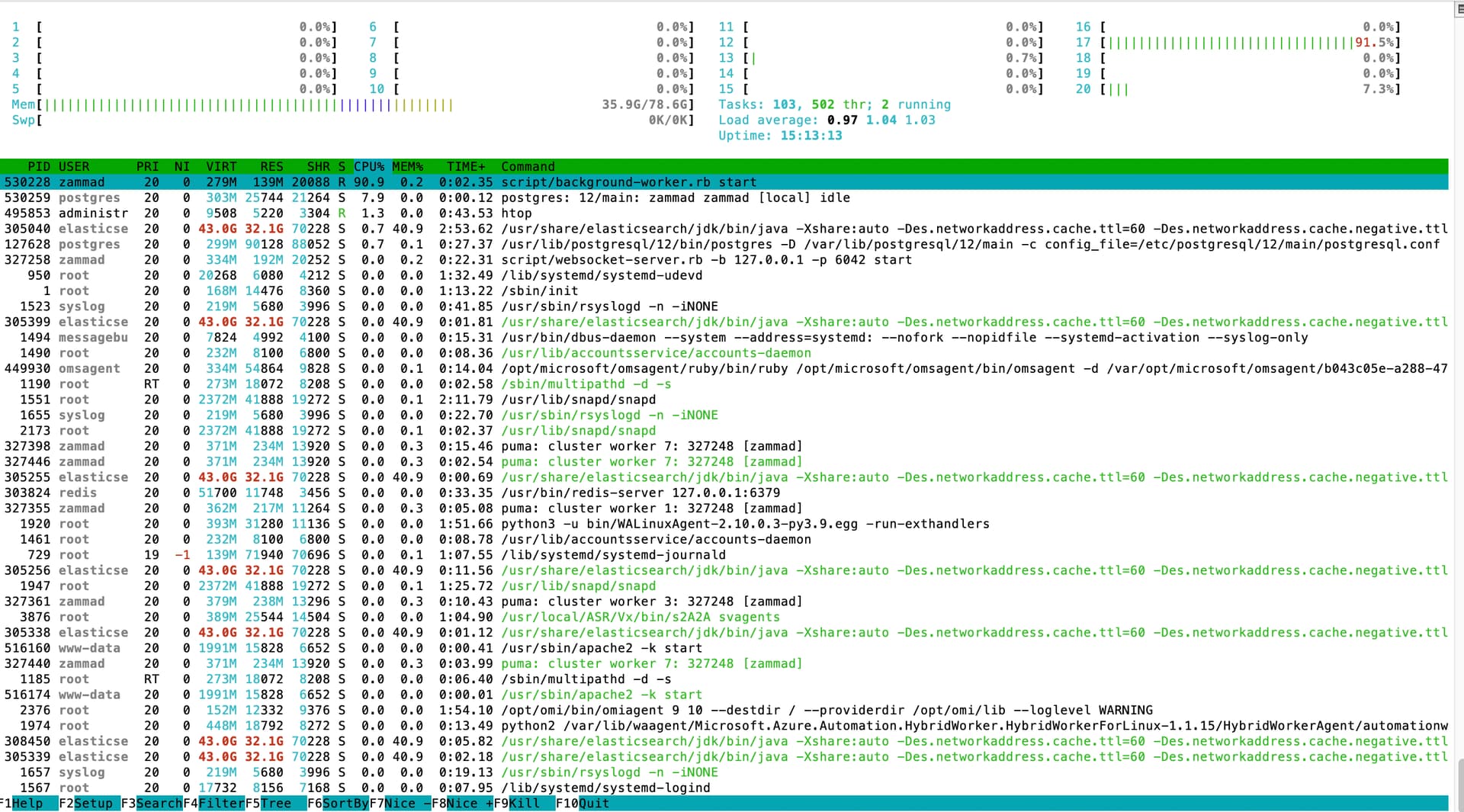Sort by Command column header
This screenshot has width=1464, height=812.
point(528,166)
